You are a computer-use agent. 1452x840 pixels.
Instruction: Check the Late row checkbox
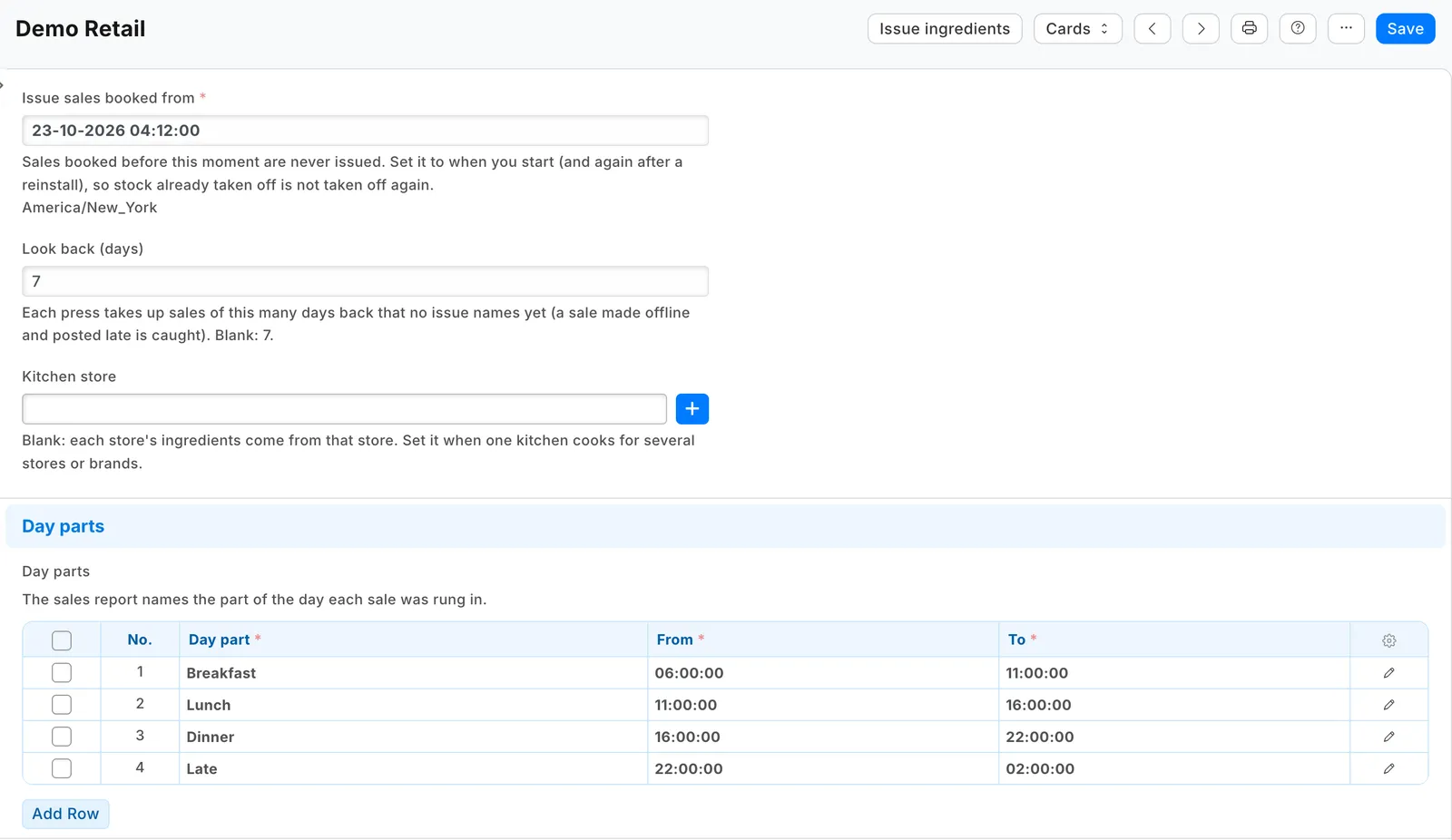tap(62, 768)
